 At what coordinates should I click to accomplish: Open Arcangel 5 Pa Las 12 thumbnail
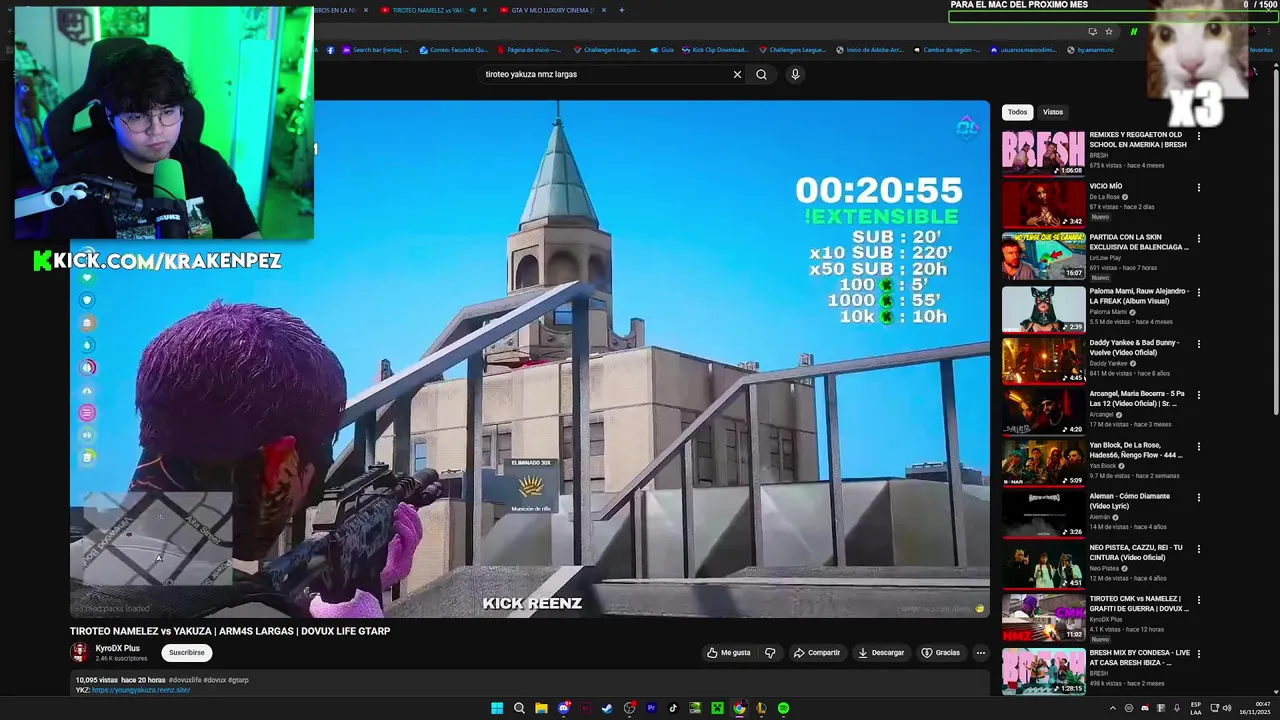tap(1043, 411)
